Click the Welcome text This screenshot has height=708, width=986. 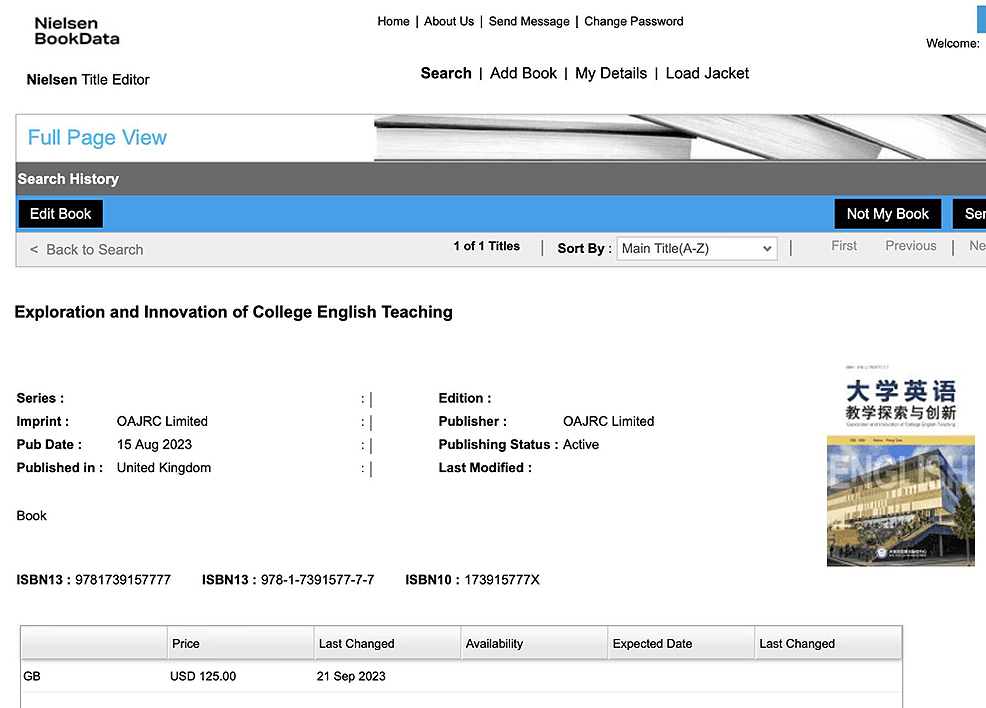pyautogui.click(x=953, y=43)
